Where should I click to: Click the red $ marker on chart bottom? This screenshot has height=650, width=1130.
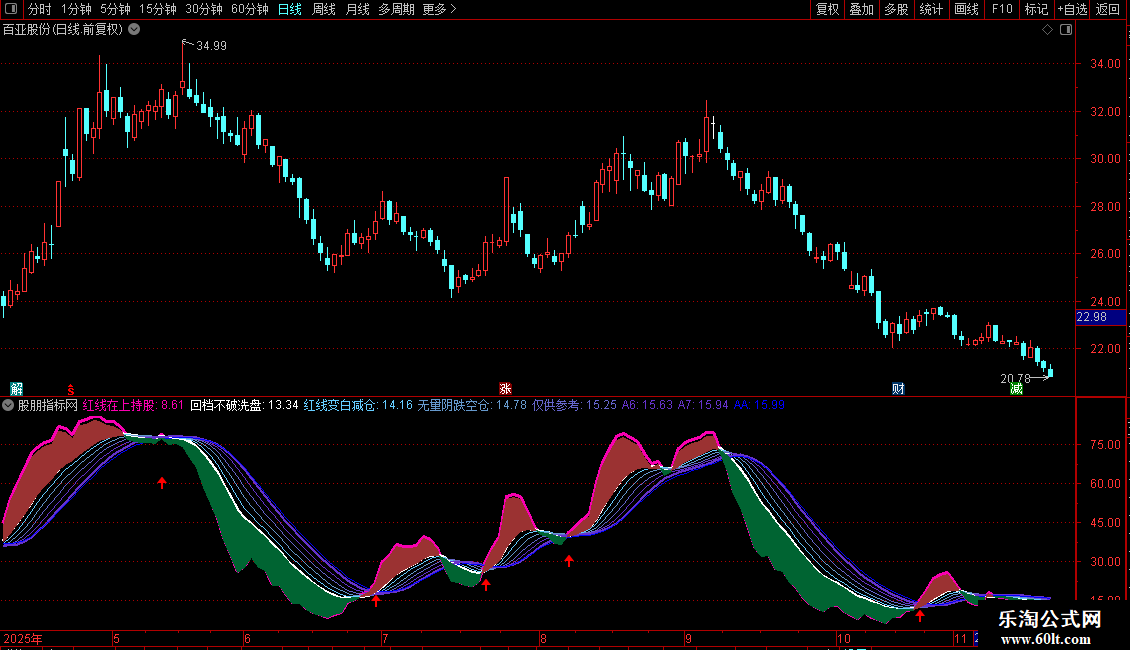click(70, 388)
